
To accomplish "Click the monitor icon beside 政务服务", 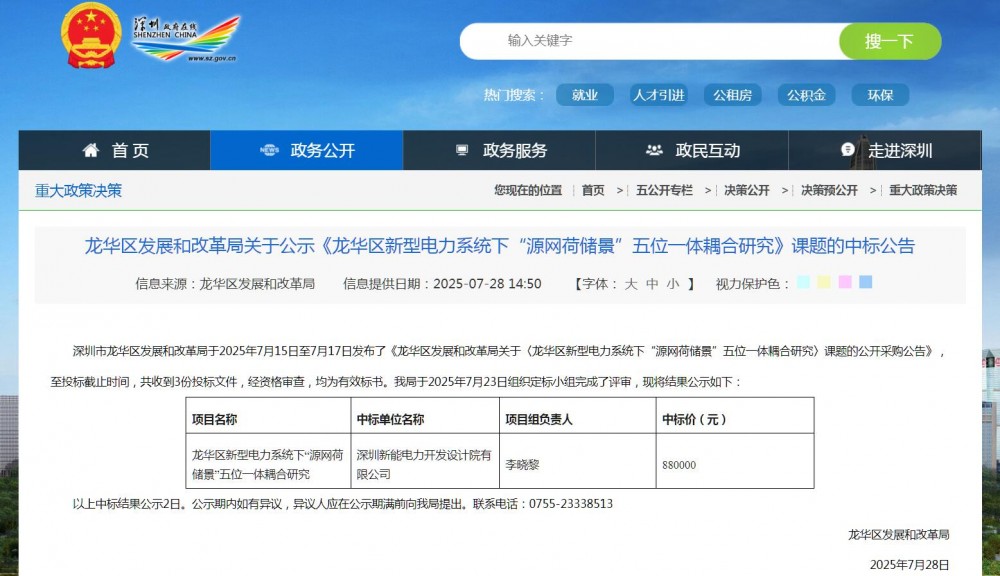I will click(462, 151).
